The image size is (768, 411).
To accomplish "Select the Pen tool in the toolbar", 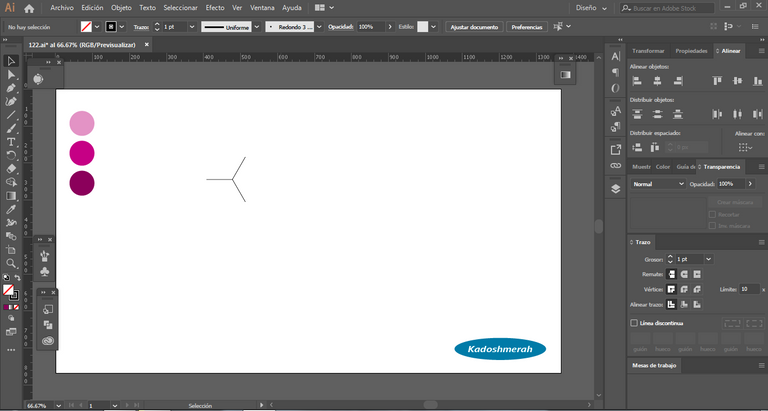I will tap(11, 88).
